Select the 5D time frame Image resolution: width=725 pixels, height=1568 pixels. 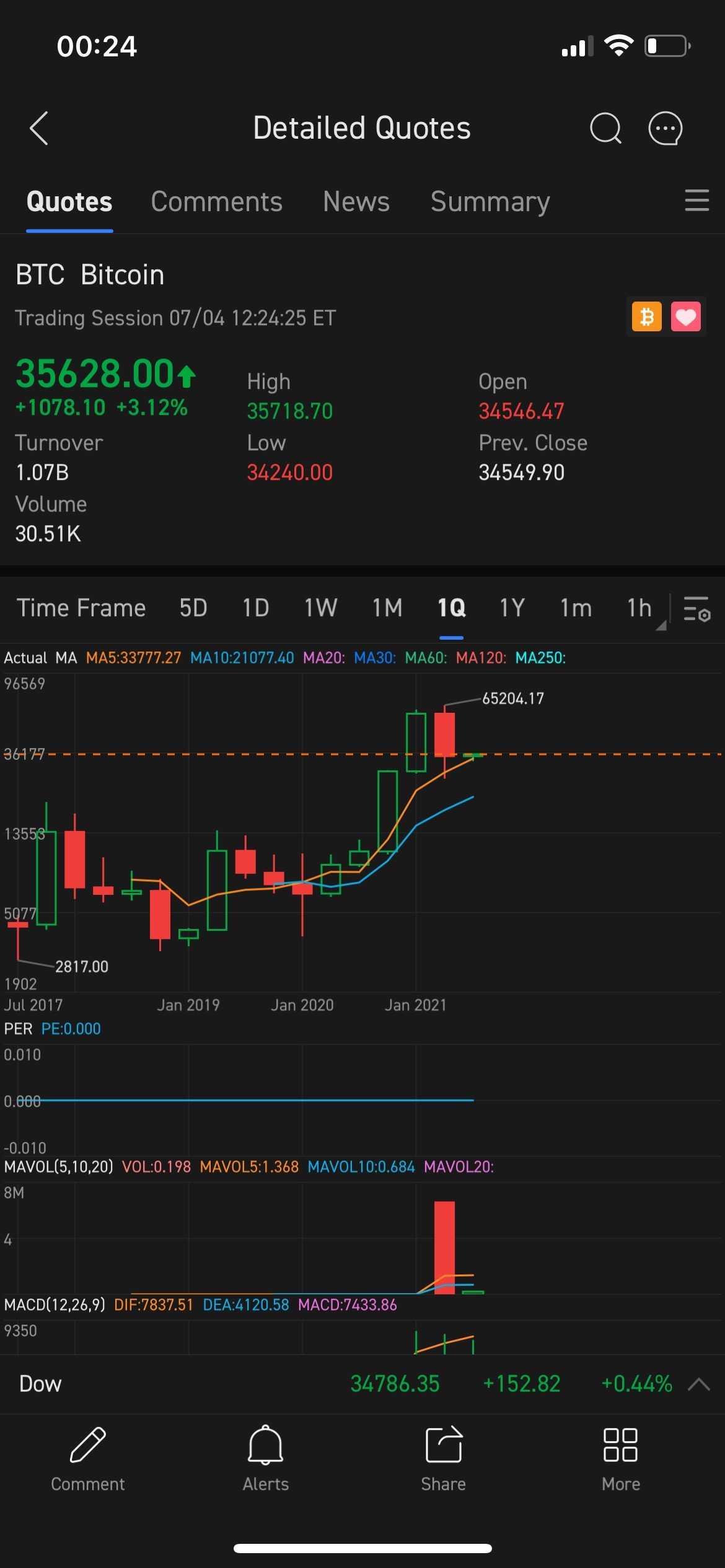(193, 608)
